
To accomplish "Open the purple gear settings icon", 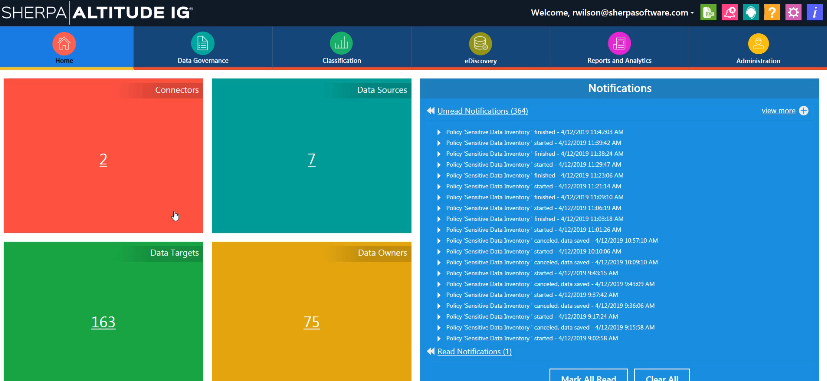I will tap(793, 12).
